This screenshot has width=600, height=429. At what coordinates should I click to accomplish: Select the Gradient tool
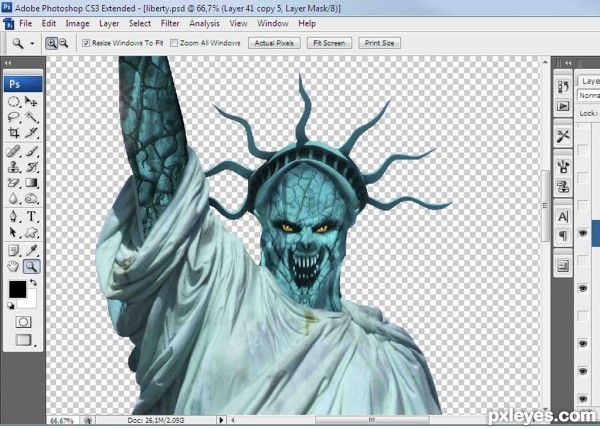coord(31,183)
